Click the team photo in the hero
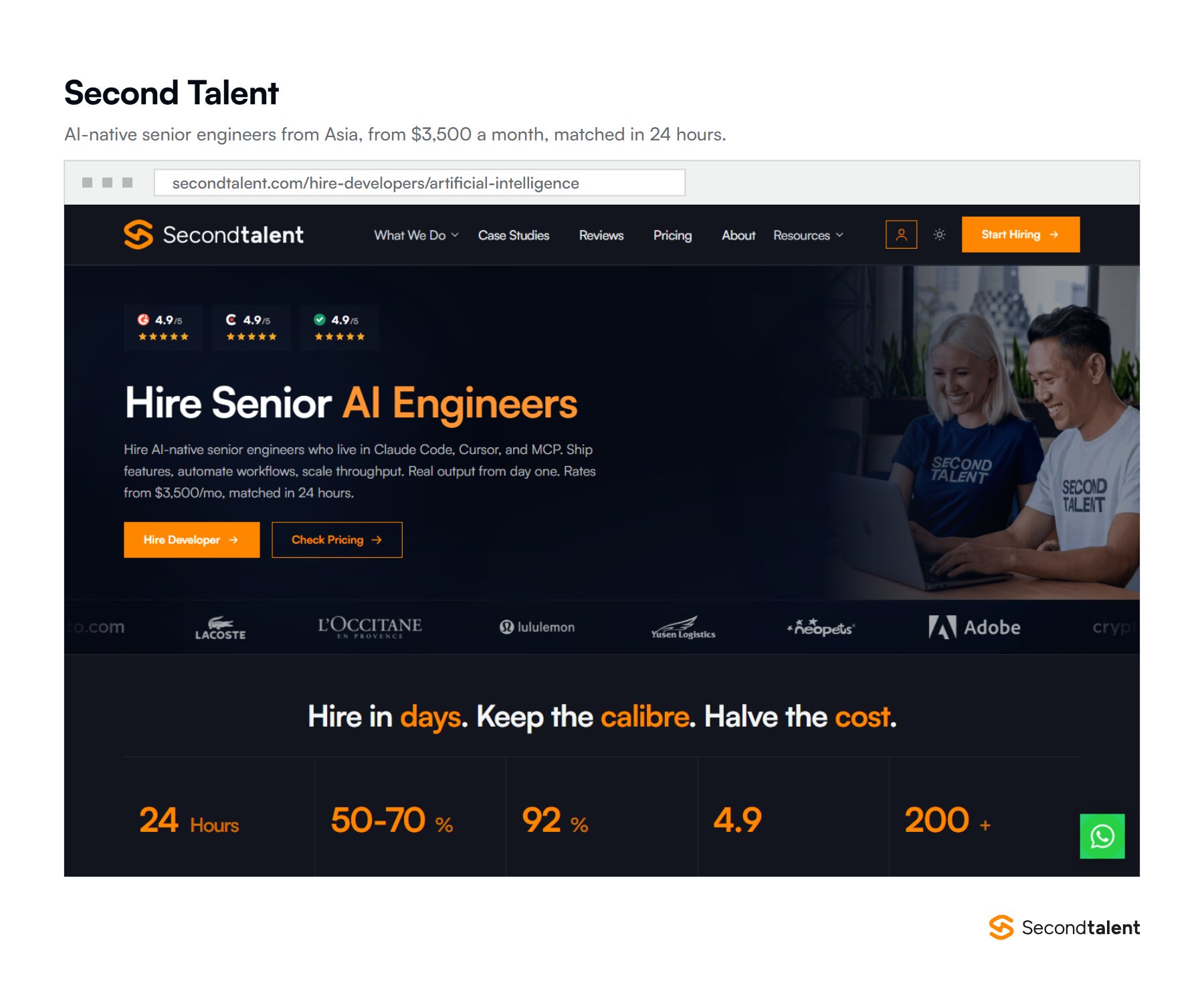1204x999 pixels. [983, 433]
